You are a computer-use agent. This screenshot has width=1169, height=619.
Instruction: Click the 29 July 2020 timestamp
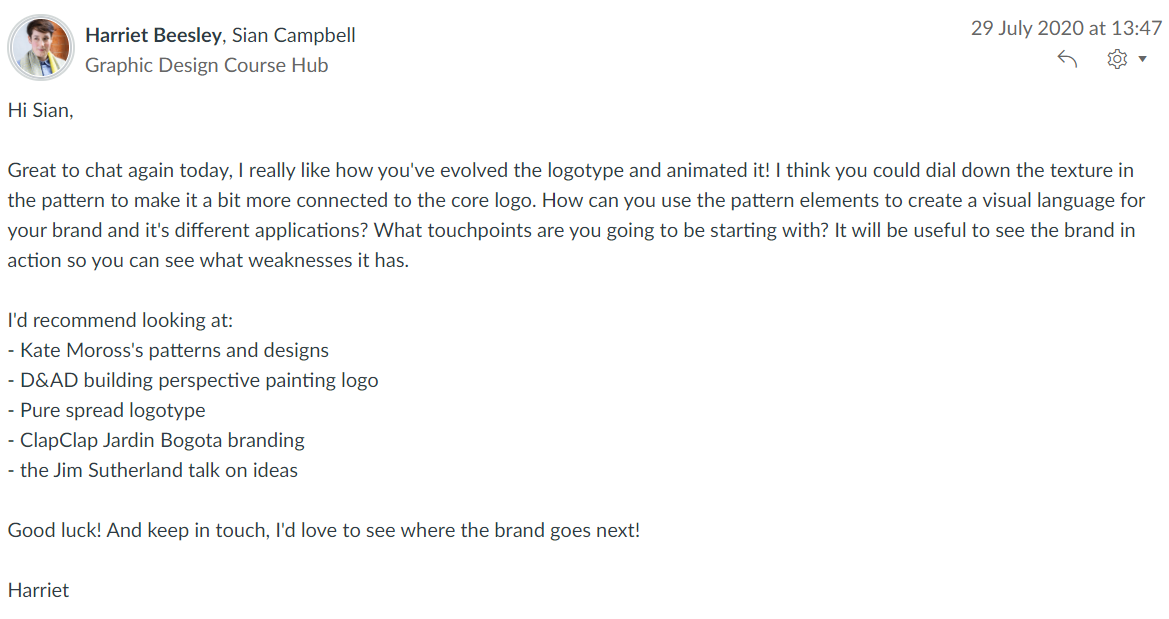pos(1066,28)
